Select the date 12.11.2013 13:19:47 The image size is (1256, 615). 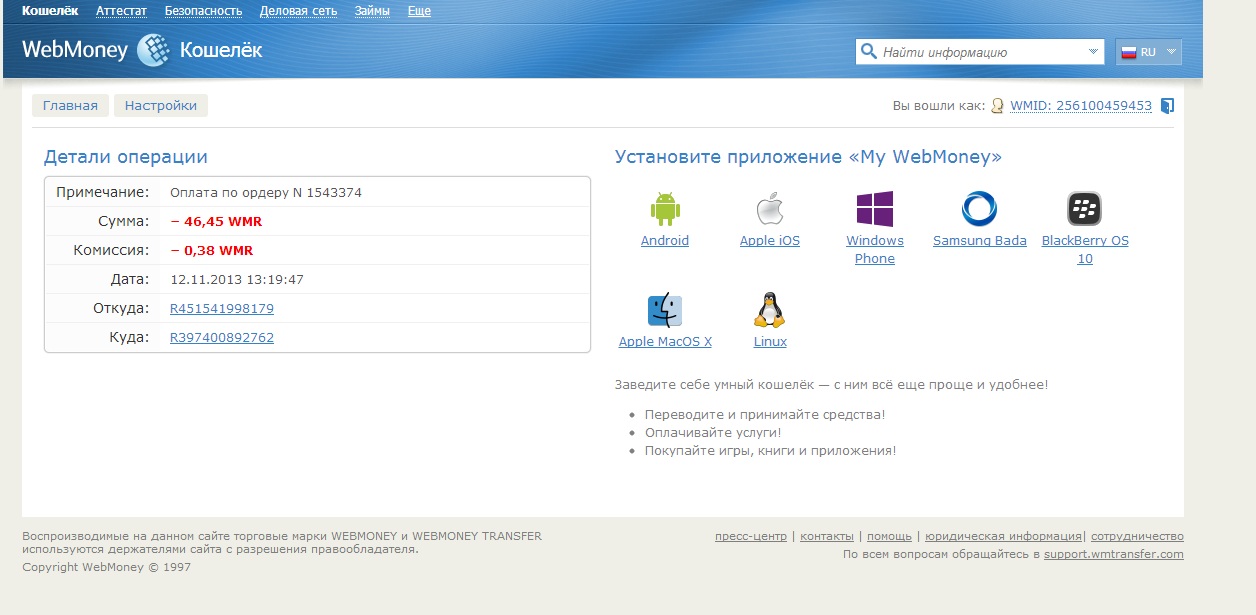(237, 279)
